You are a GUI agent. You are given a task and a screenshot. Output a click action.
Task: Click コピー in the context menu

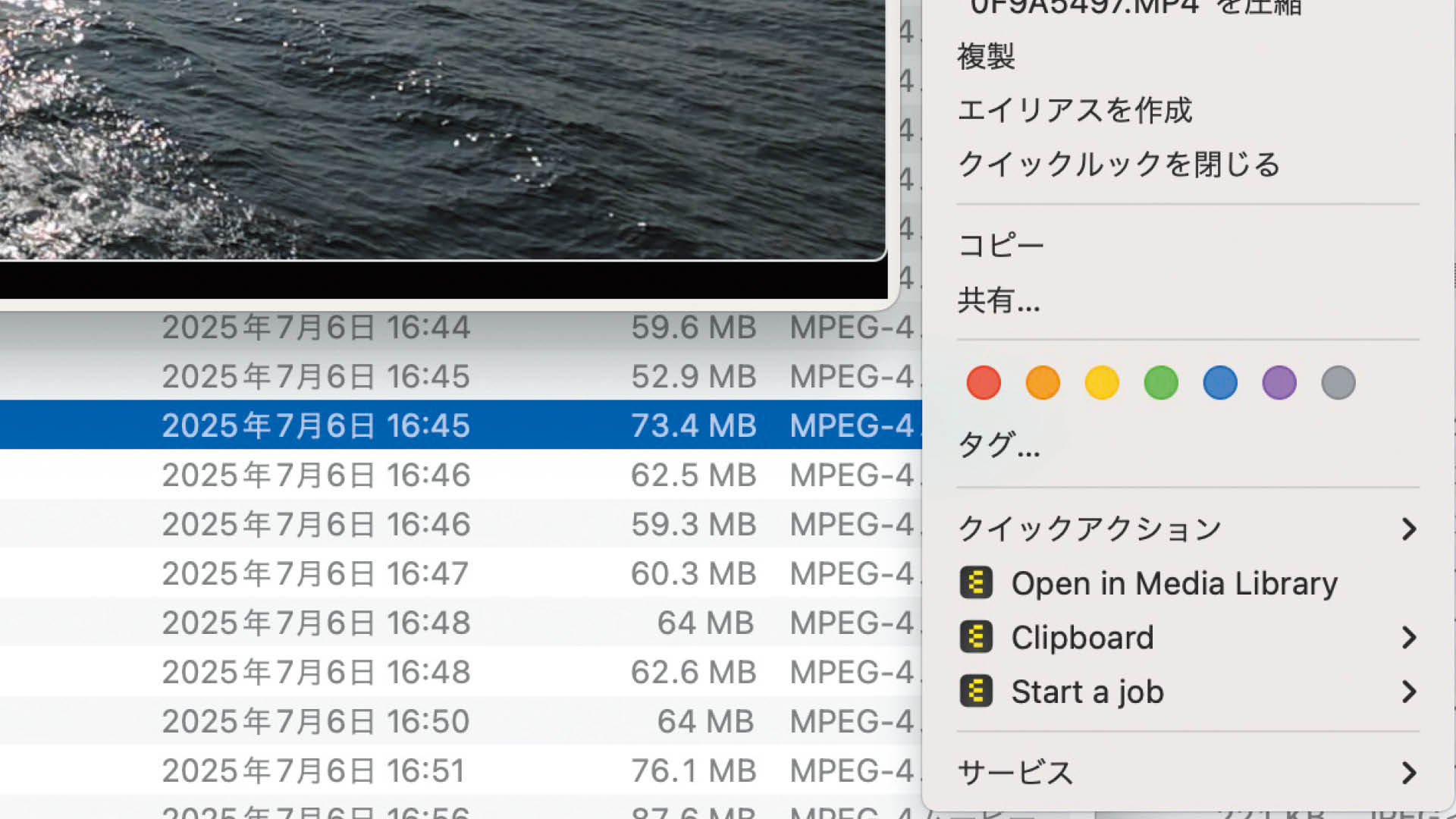[1001, 246]
